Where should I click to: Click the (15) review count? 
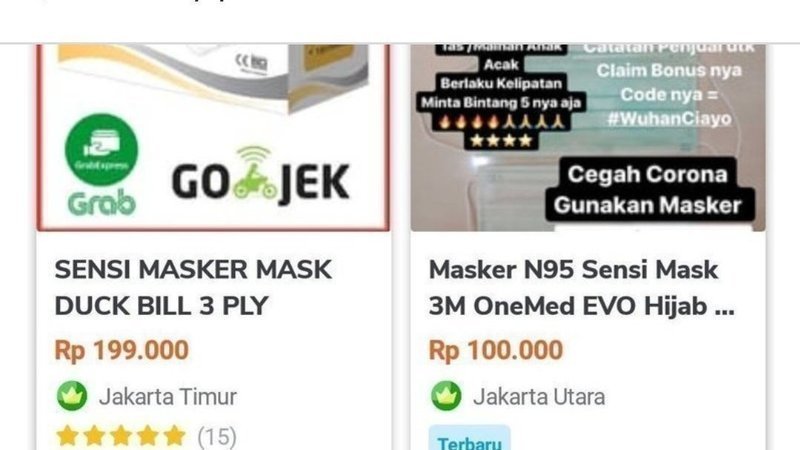pyautogui.click(x=217, y=437)
